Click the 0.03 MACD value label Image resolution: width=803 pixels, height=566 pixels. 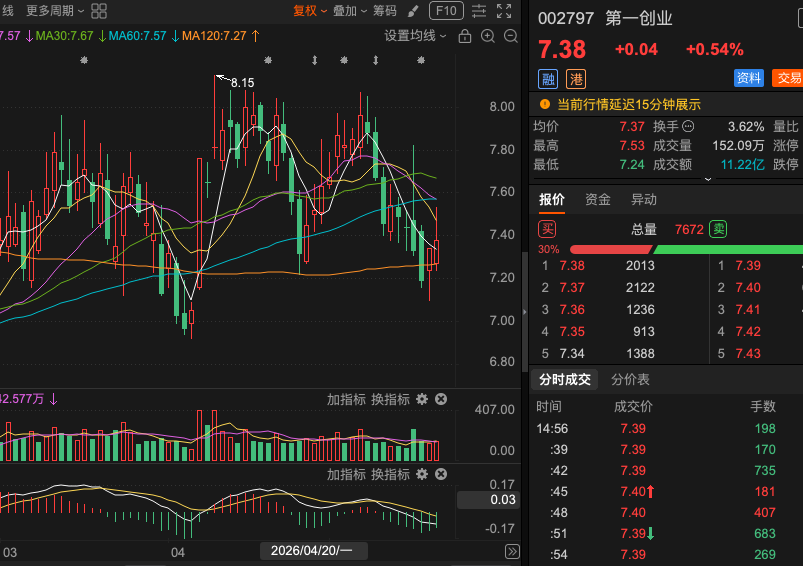pos(488,500)
